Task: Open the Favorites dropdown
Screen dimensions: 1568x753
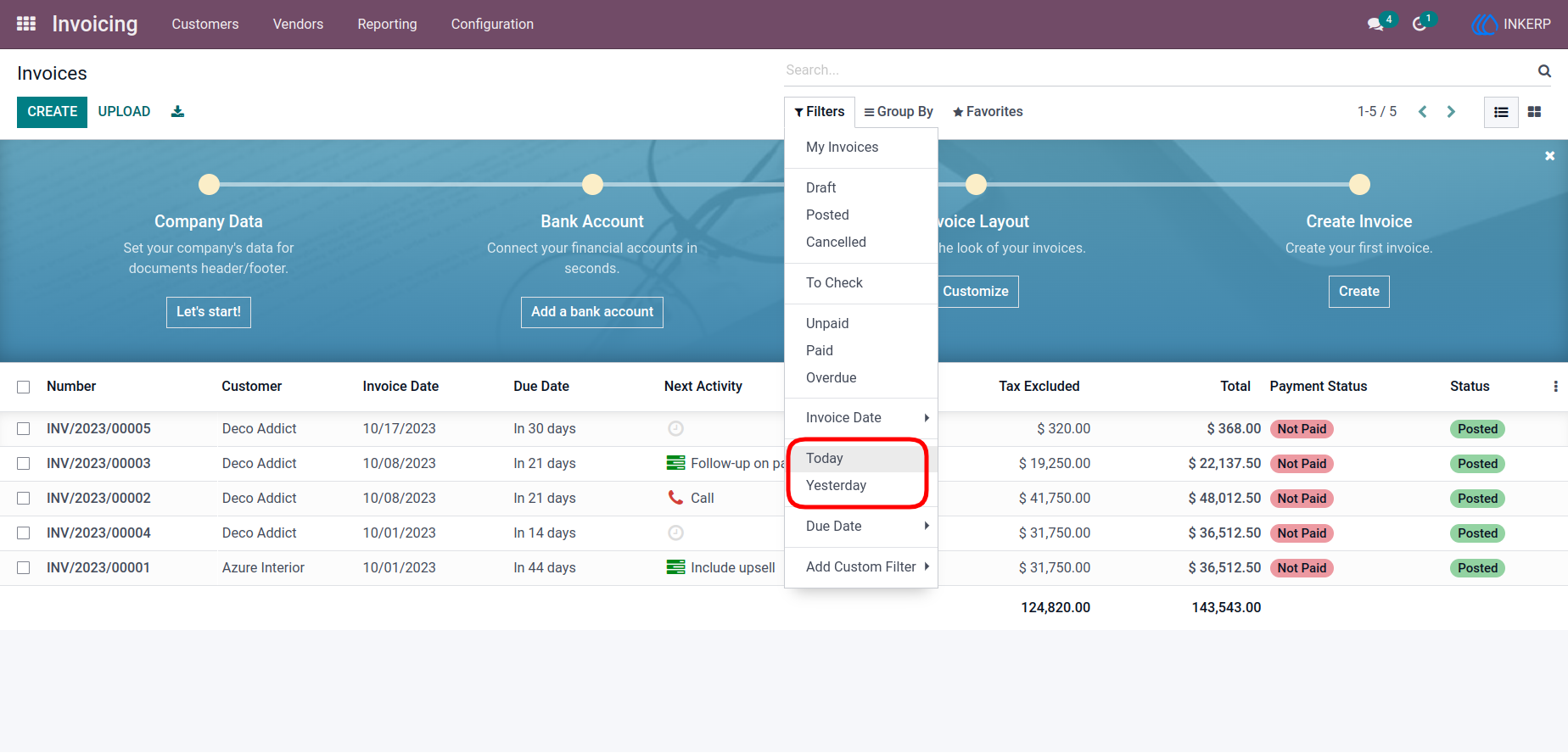Action: pyautogui.click(x=988, y=112)
